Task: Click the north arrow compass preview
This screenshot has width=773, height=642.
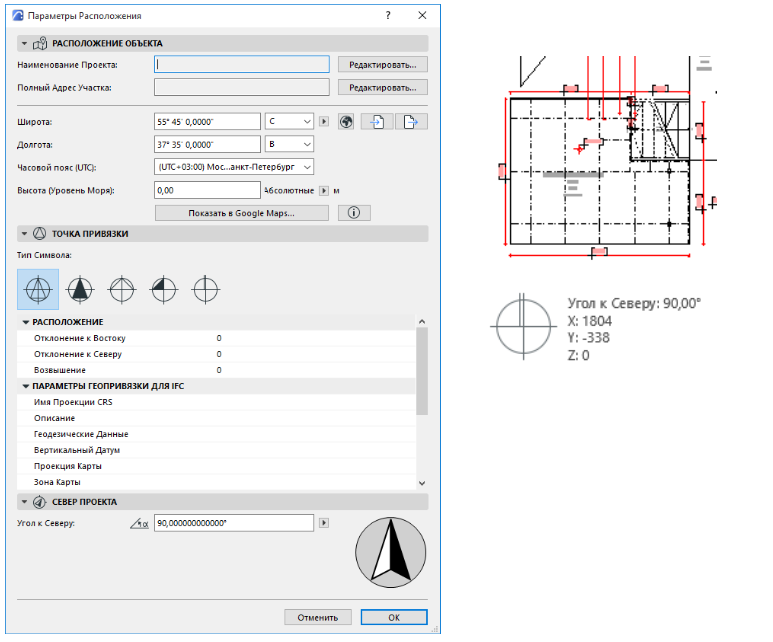Action: coord(390,551)
